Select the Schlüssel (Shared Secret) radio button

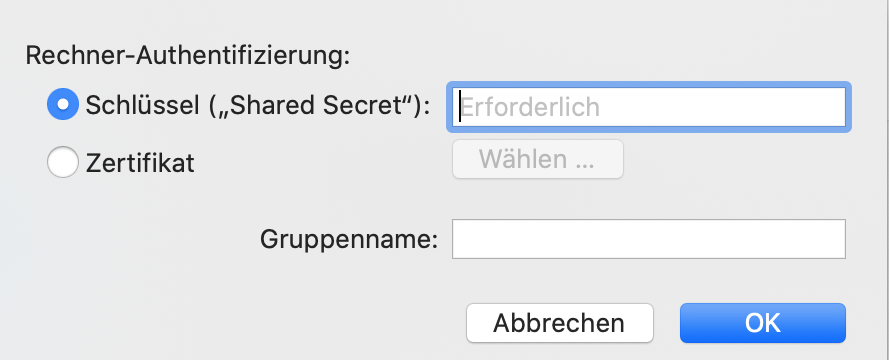click(62, 104)
